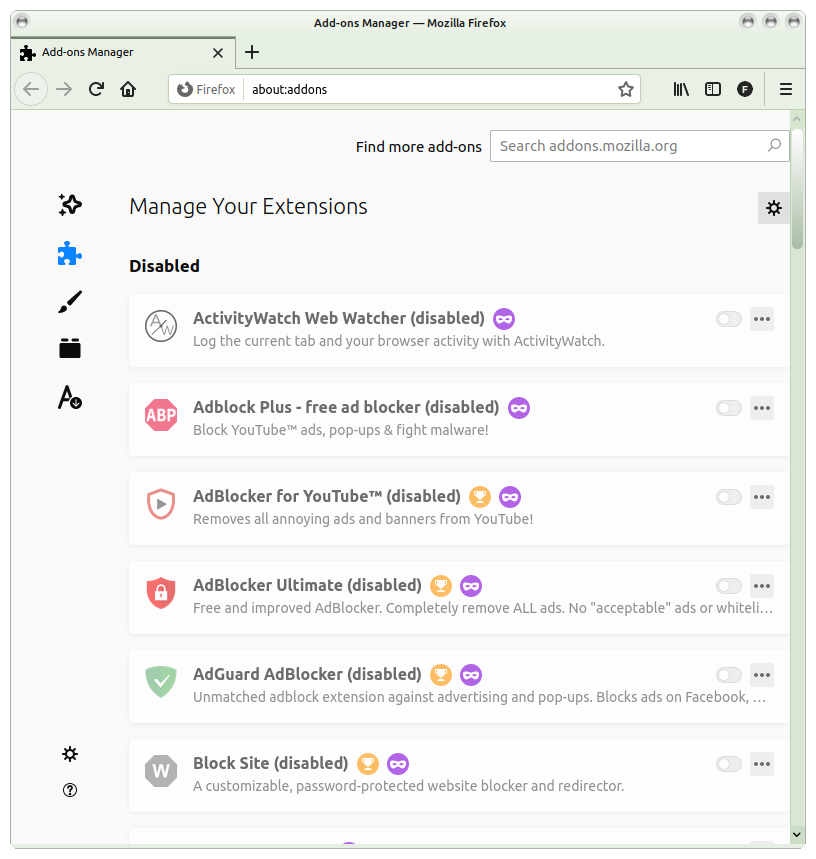This screenshot has height=859, width=816.
Task: Open more options for AdBlocker for YouTube
Action: pos(762,497)
